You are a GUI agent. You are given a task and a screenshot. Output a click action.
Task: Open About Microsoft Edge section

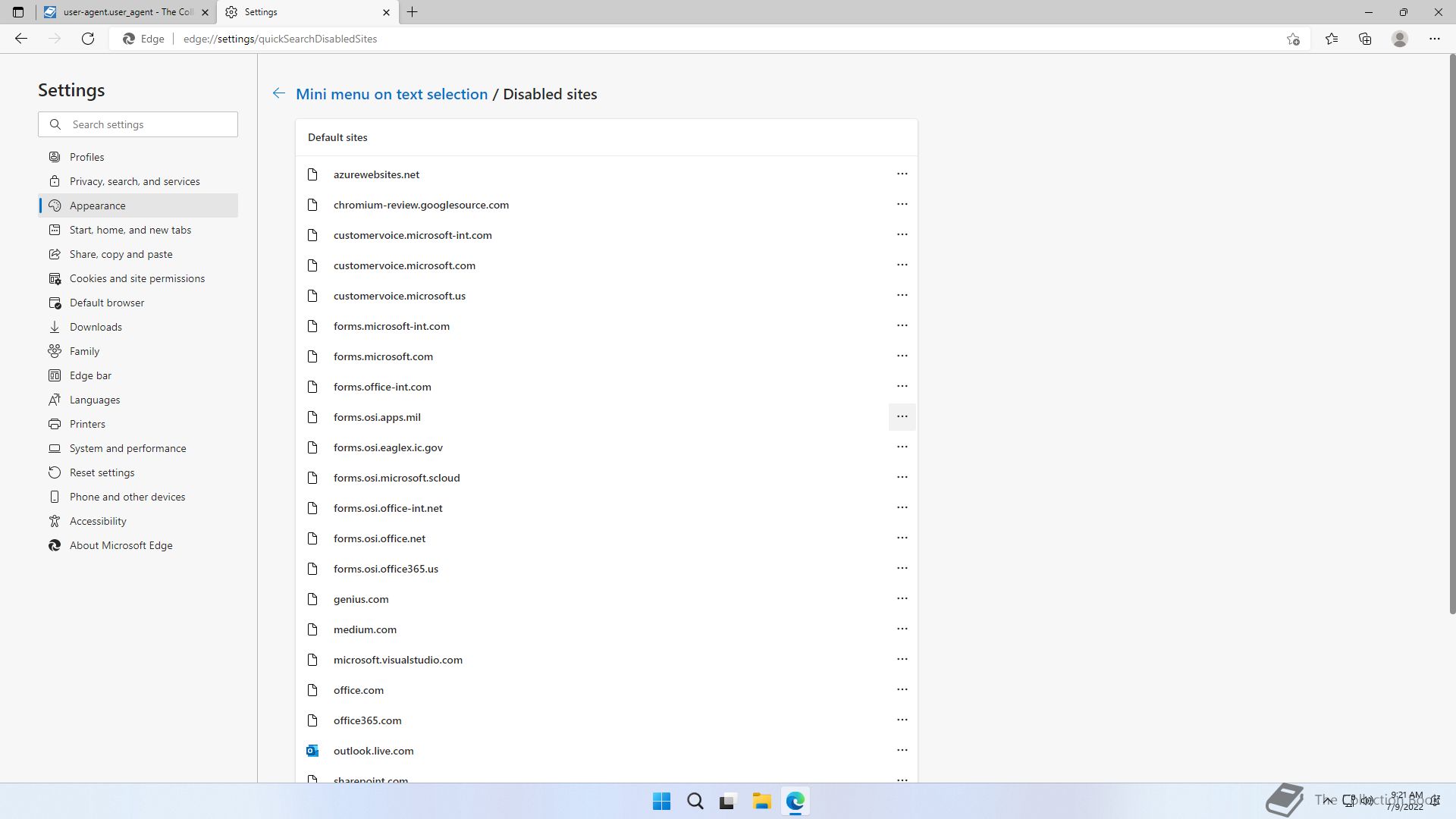point(138,545)
